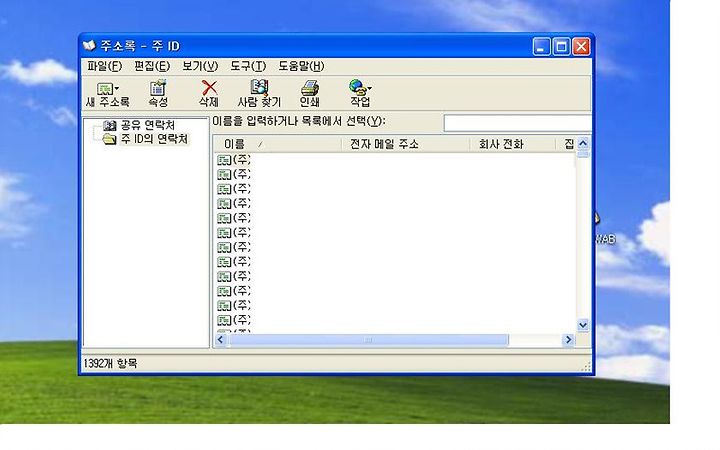Focus the name search input field
This screenshot has width=720, height=450.
(x=517, y=124)
